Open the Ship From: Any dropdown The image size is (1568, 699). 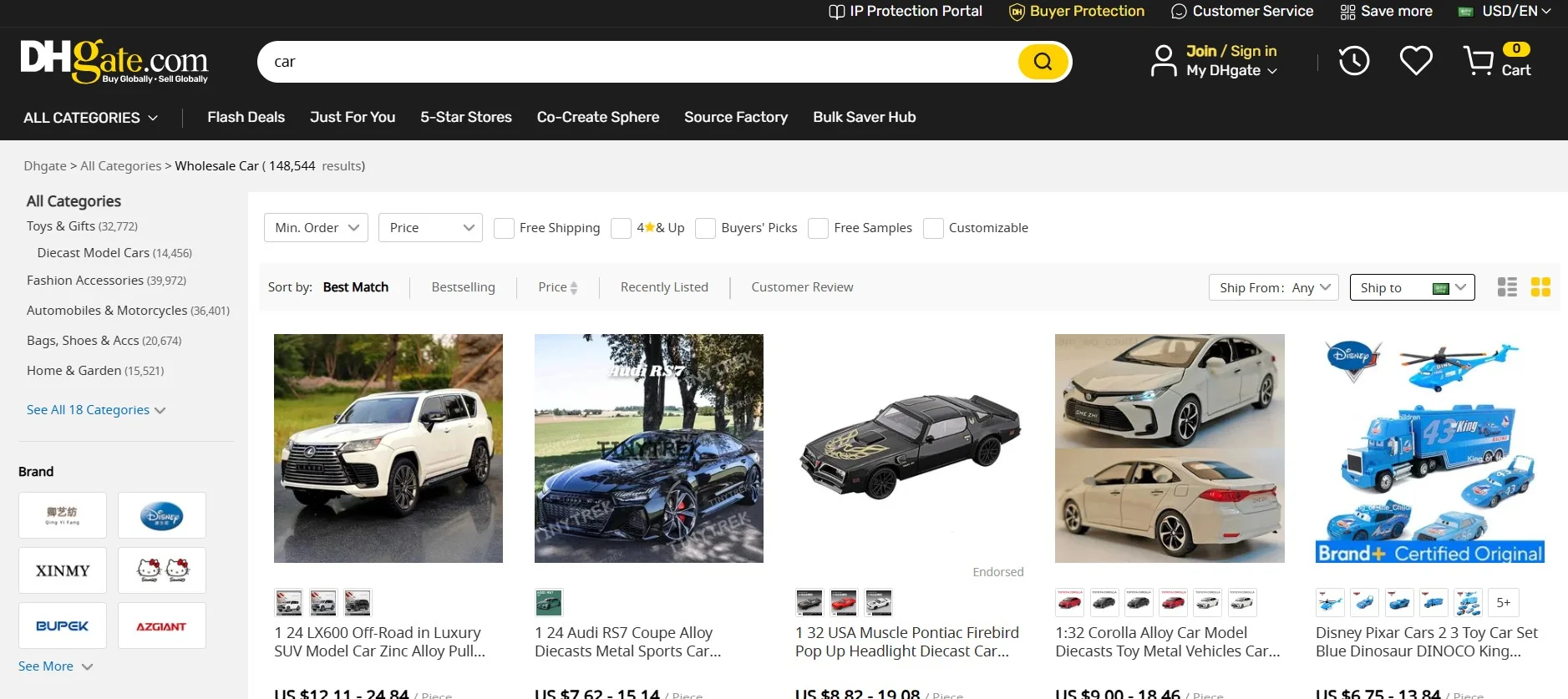click(x=1274, y=287)
